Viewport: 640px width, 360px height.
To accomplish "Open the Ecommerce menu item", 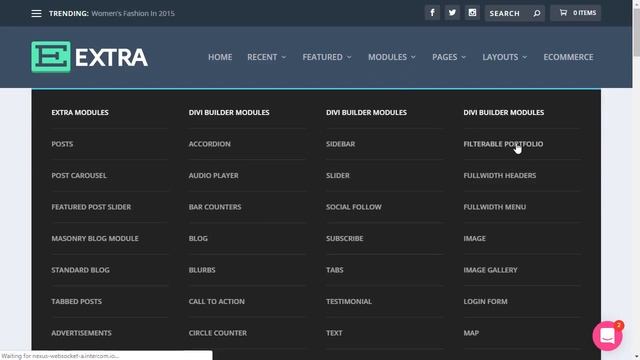I will click(568, 57).
